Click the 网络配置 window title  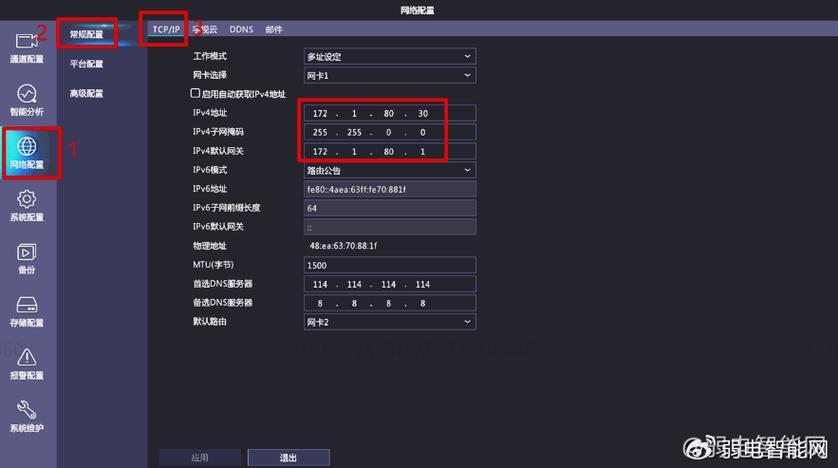click(417, 10)
